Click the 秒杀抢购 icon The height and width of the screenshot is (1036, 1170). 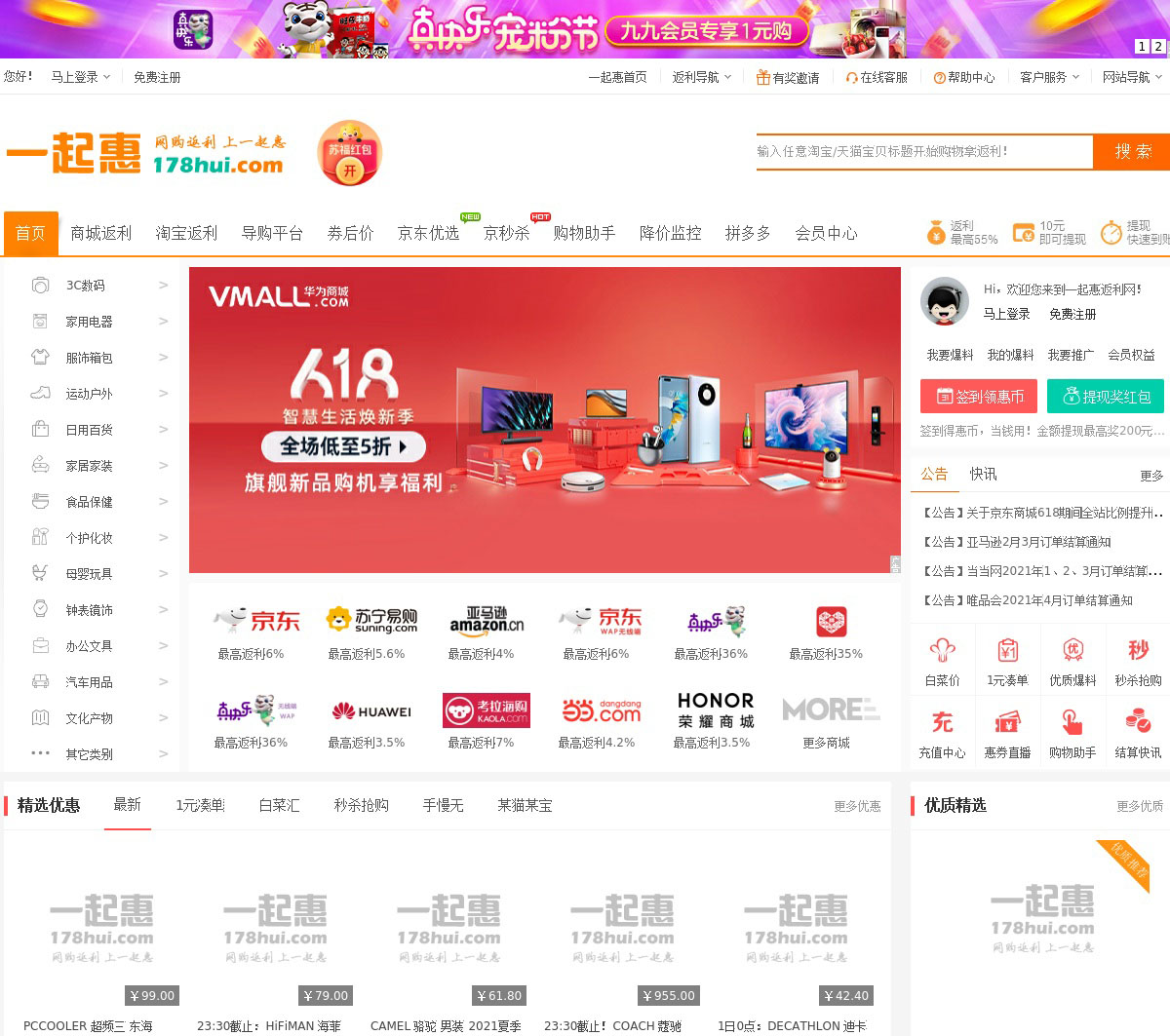pyautogui.click(x=1138, y=650)
